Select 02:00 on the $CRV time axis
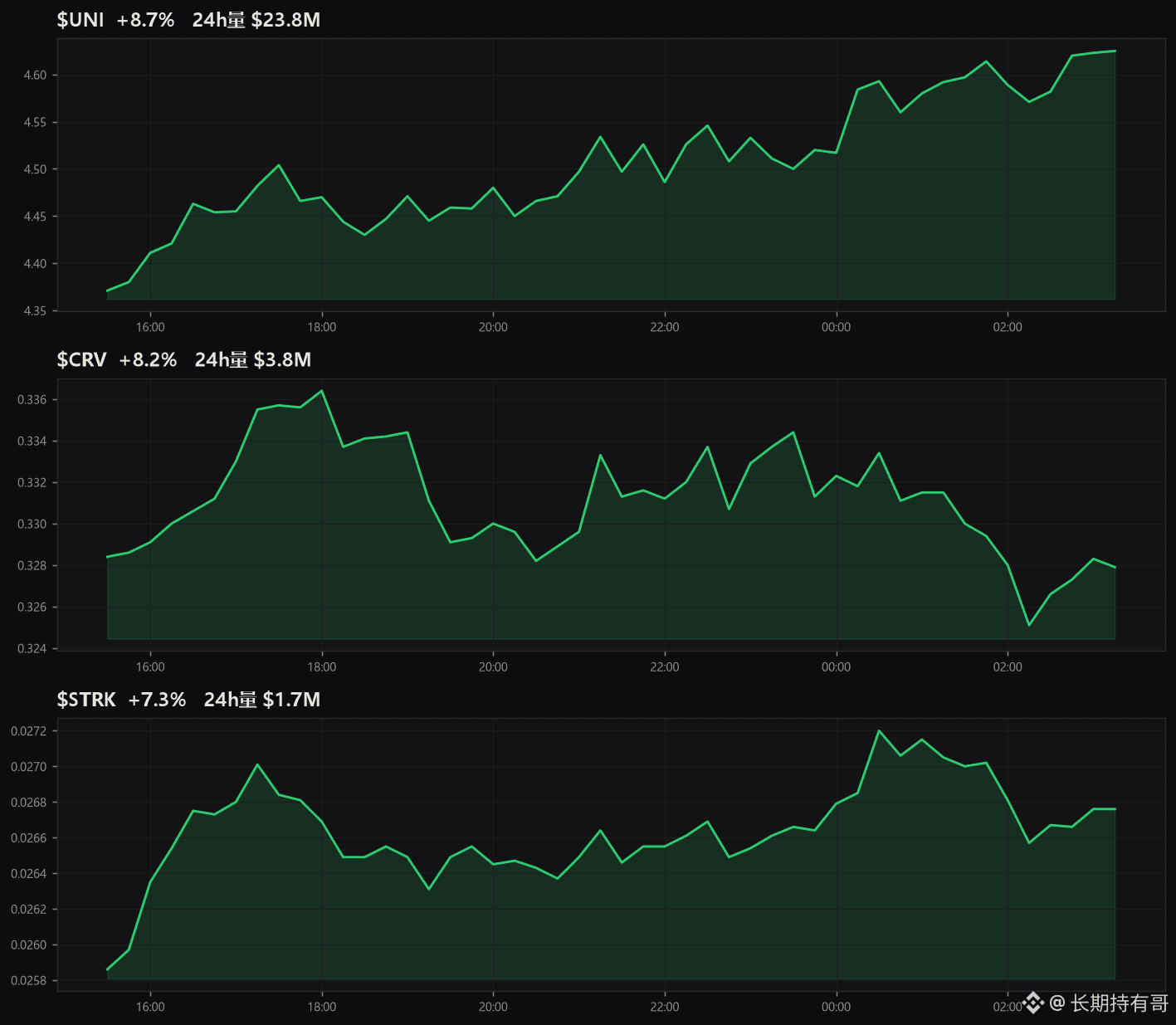 1008,667
